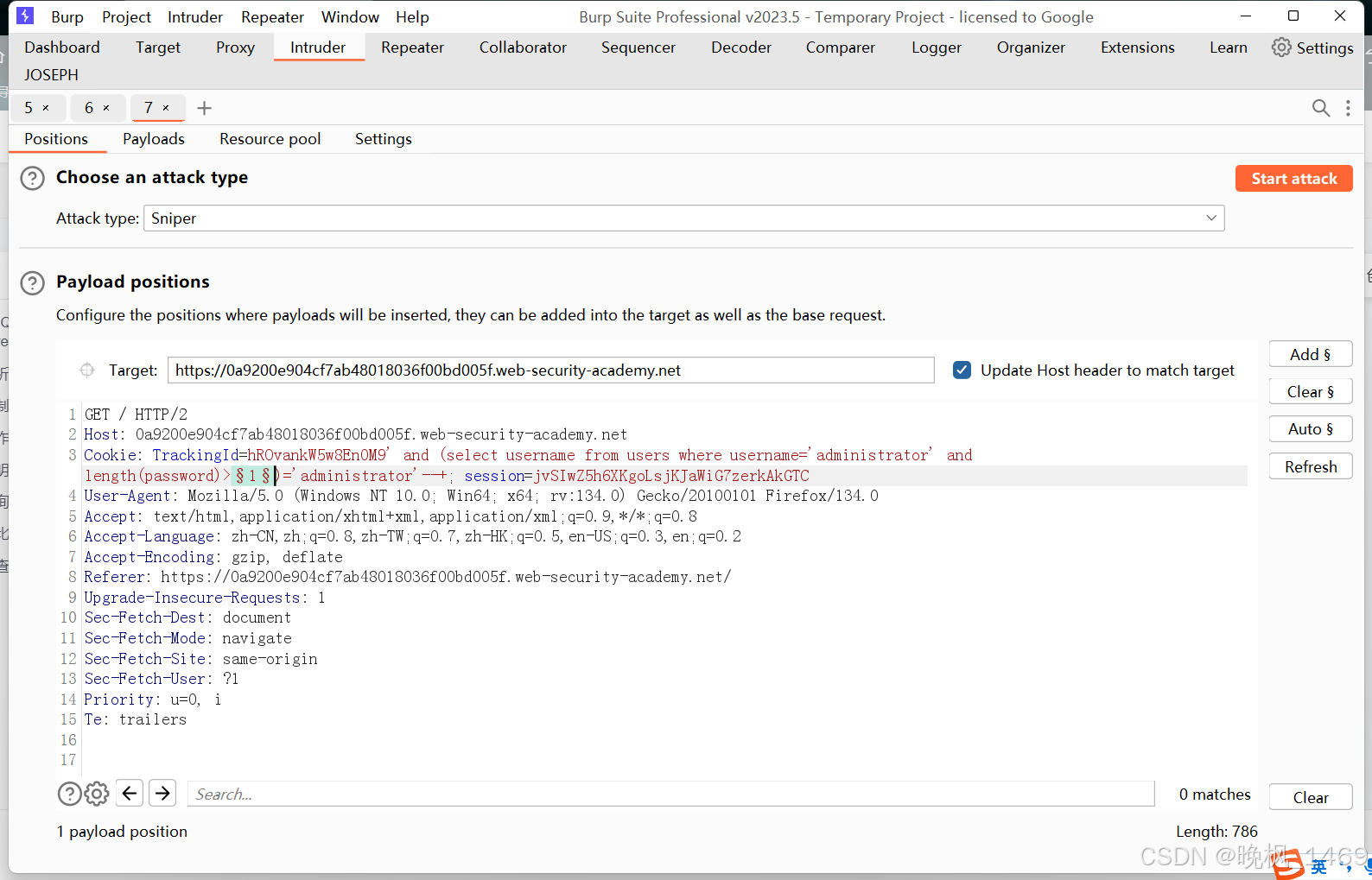This screenshot has height=880, width=1372.
Task: Switch to the Payloads sub-tab
Action: click(154, 139)
